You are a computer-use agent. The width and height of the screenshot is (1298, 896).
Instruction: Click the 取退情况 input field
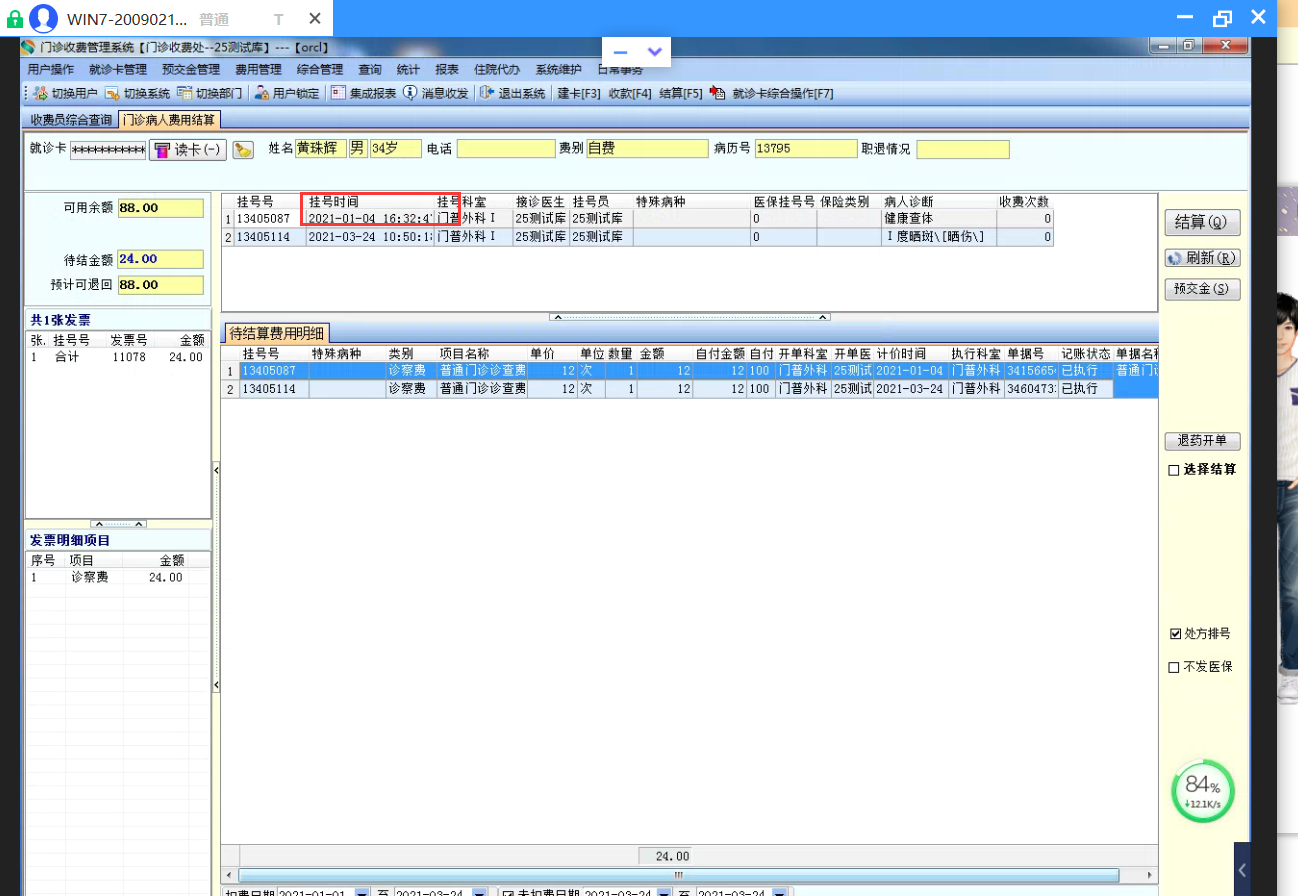pos(963,150)
